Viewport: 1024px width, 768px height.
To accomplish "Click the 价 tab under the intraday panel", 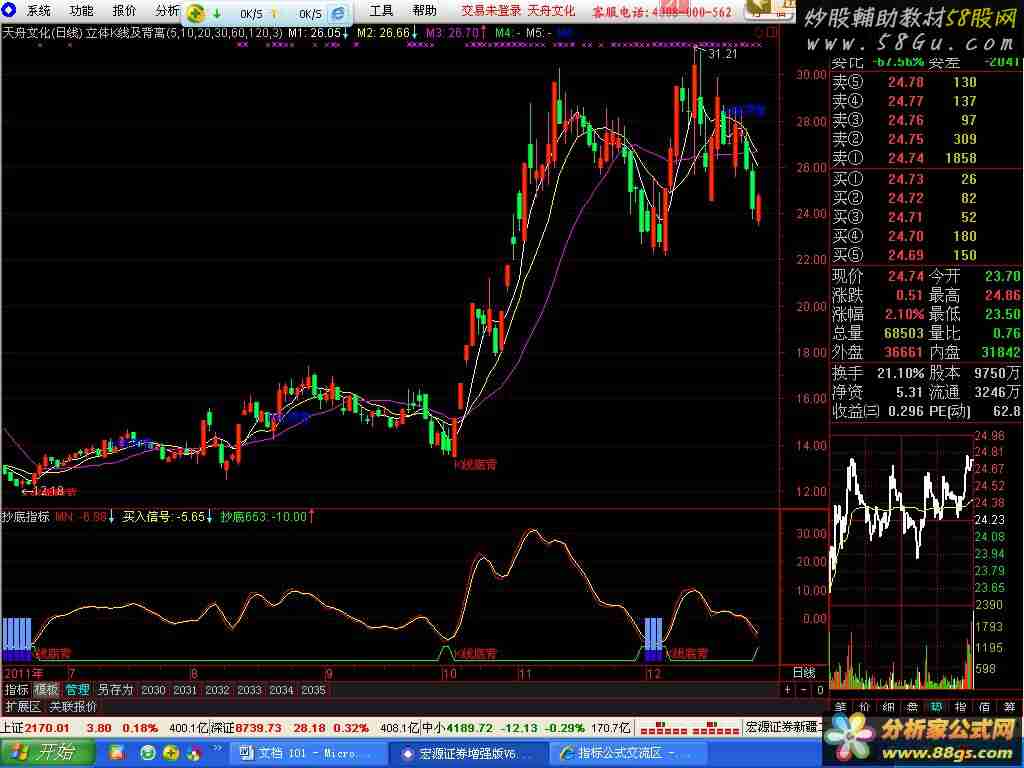I will tap(864, 707).
